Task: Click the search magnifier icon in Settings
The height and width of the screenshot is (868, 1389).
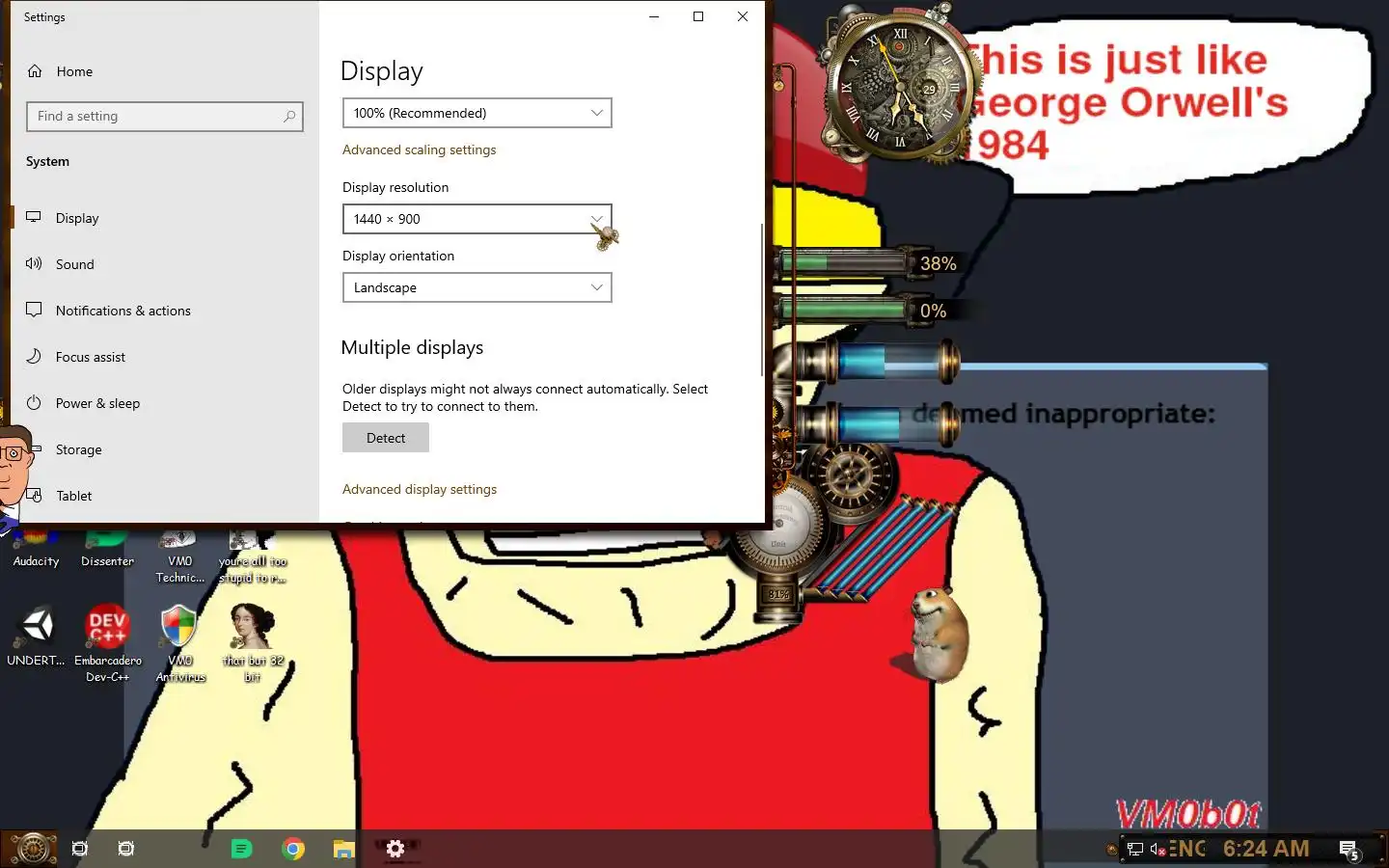Action: [x=288, y=117]
